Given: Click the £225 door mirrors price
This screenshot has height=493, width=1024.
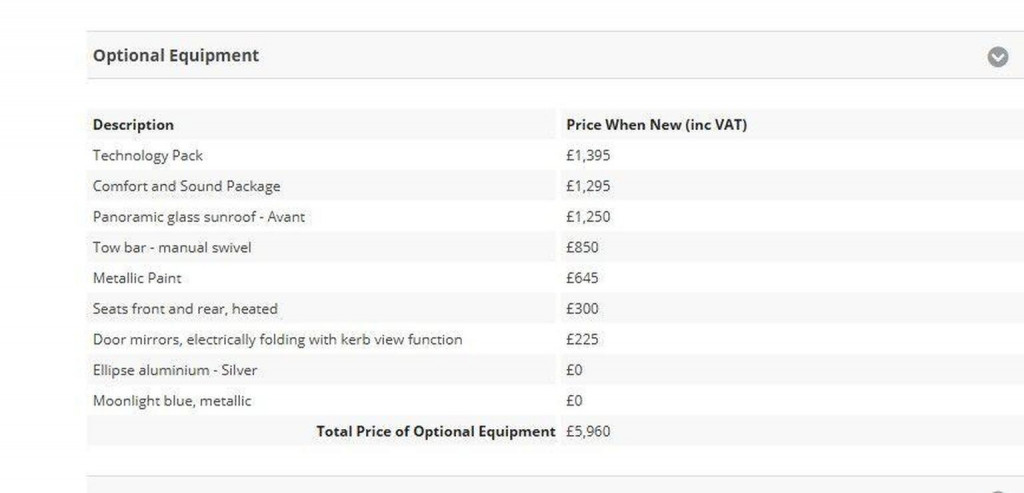Looking at the screenshot, I should [x=582, y=340].
